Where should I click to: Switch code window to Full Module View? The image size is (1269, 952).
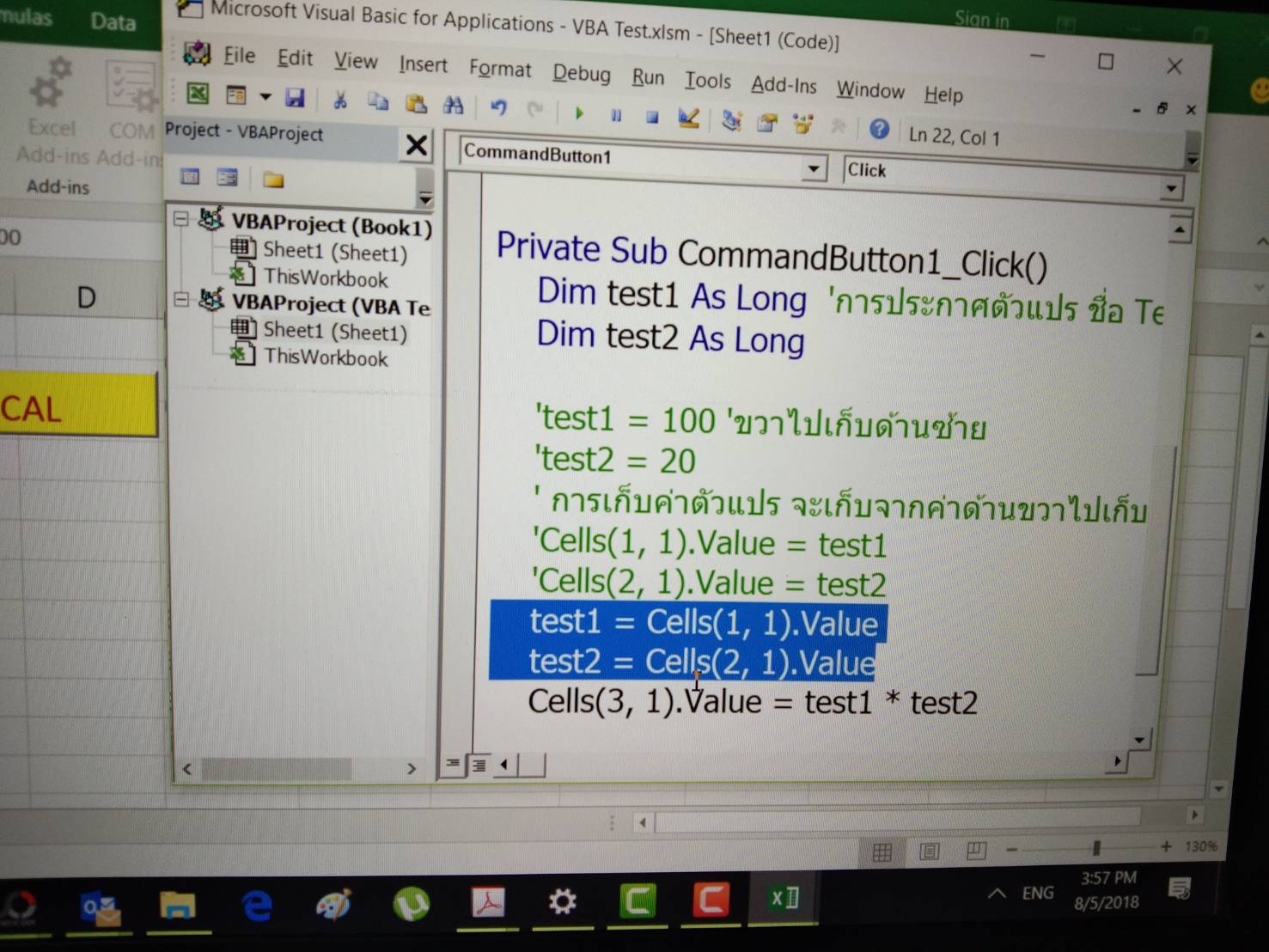(479, 764)
